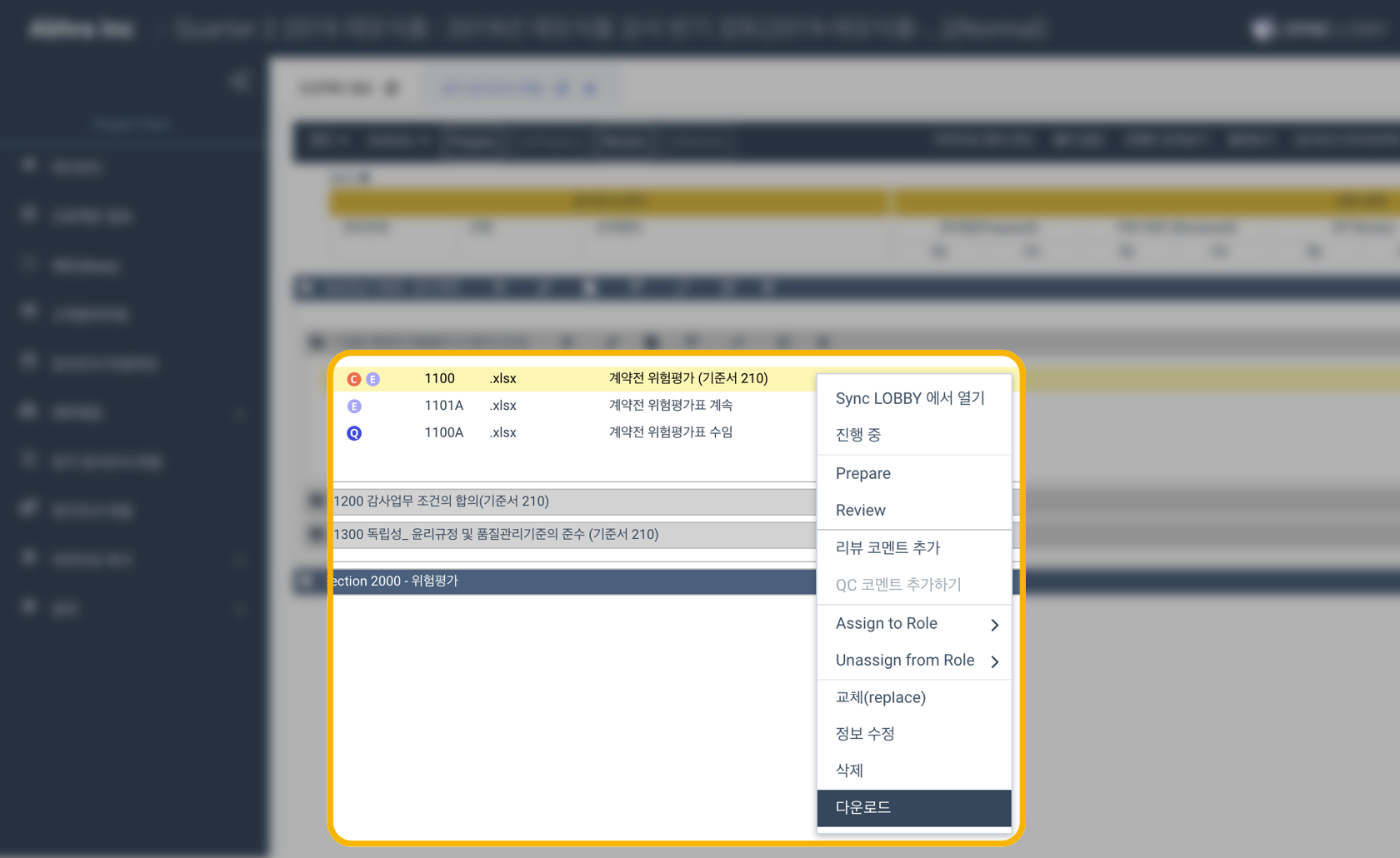1400x858 pixels.
Task: Choose '리뷰 코멘트 추가' to add review comment
Action: click(887, 547)
